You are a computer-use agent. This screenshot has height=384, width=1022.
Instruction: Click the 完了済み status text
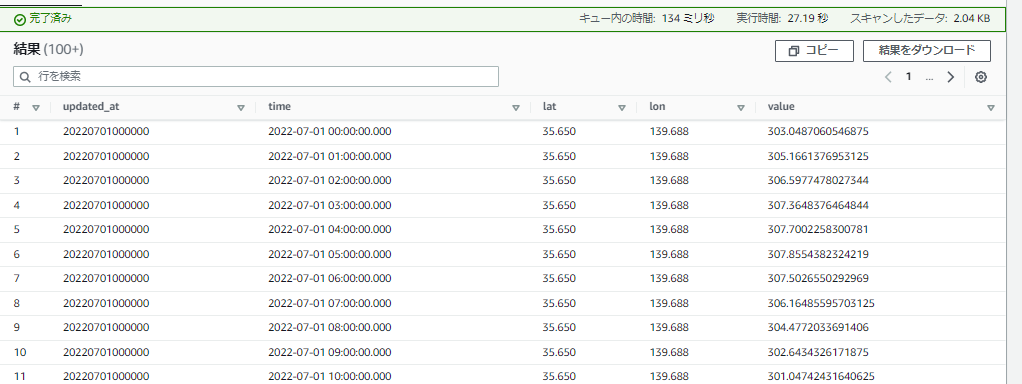tap(51, 19)
